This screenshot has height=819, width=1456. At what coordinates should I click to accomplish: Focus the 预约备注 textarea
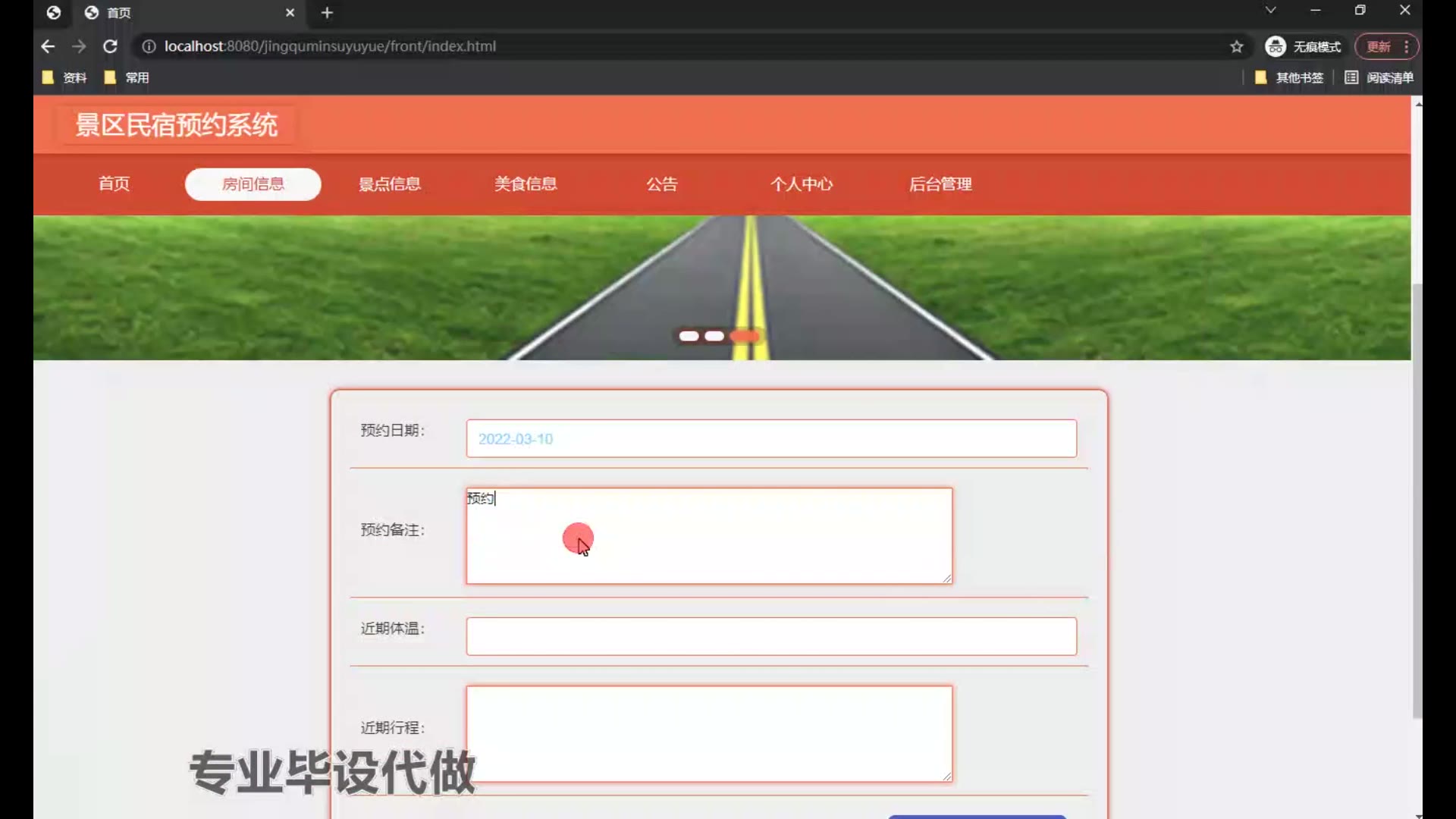pos(709,536)
